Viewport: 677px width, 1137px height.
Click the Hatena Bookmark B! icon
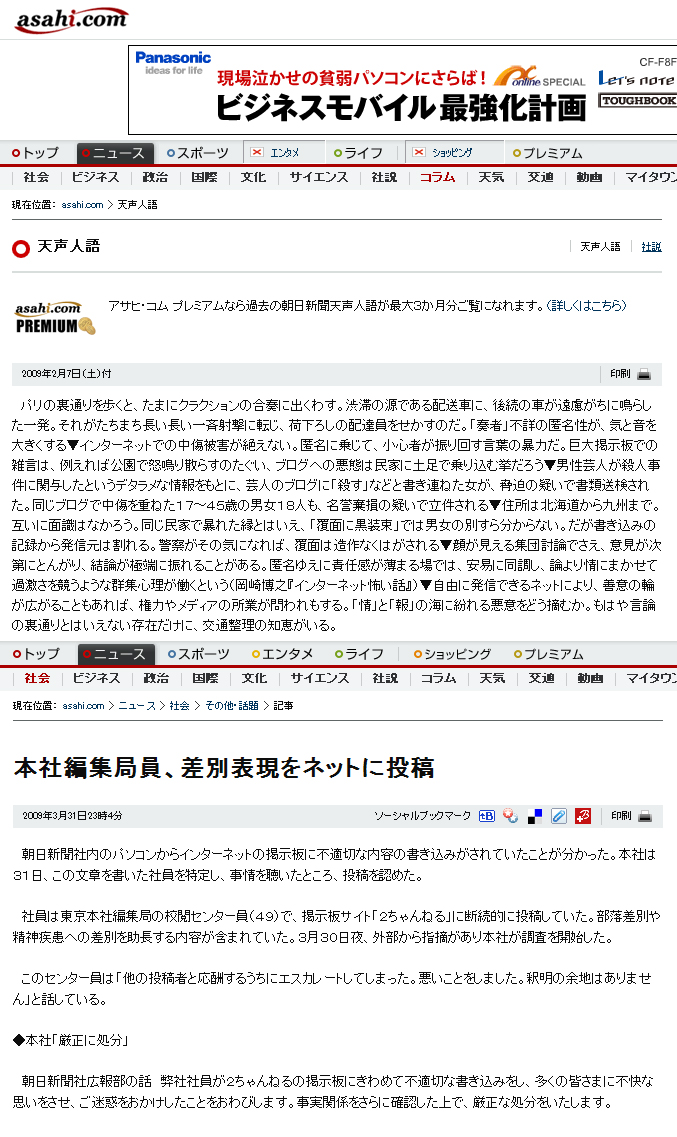click(486, 816)
